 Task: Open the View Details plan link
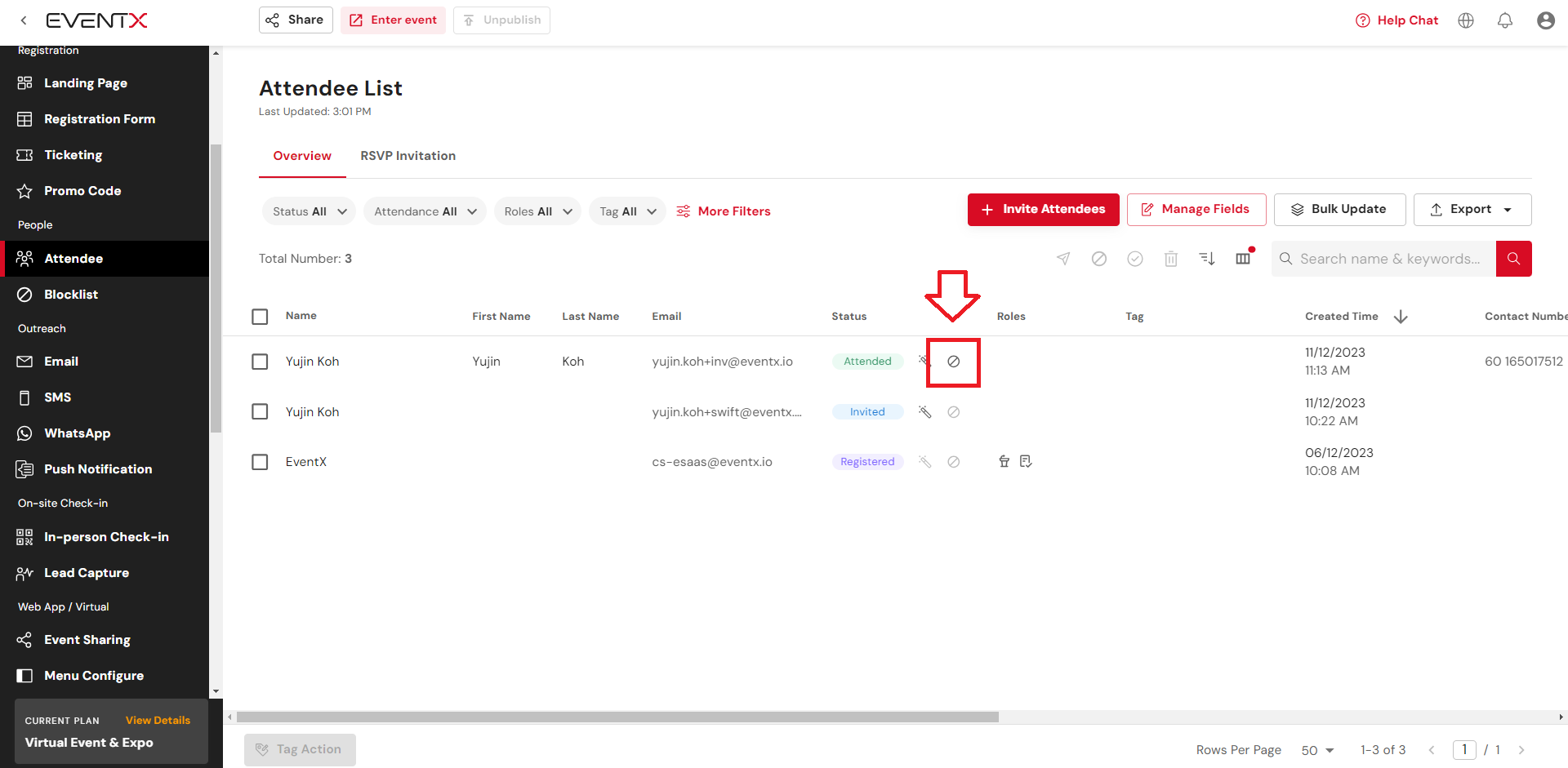click(x=158, y=720)
